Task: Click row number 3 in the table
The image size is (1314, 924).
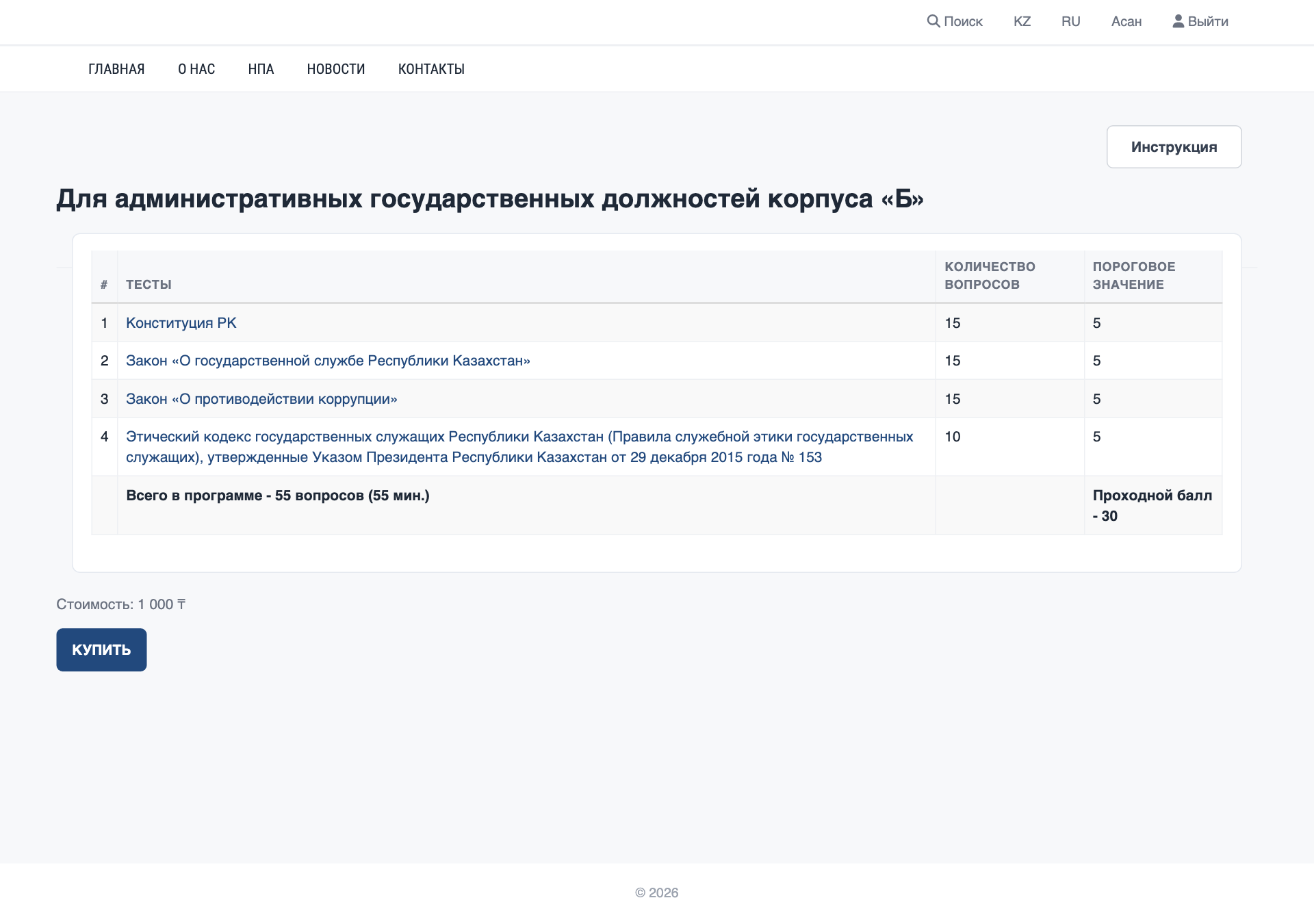Action: coord(104,399)
